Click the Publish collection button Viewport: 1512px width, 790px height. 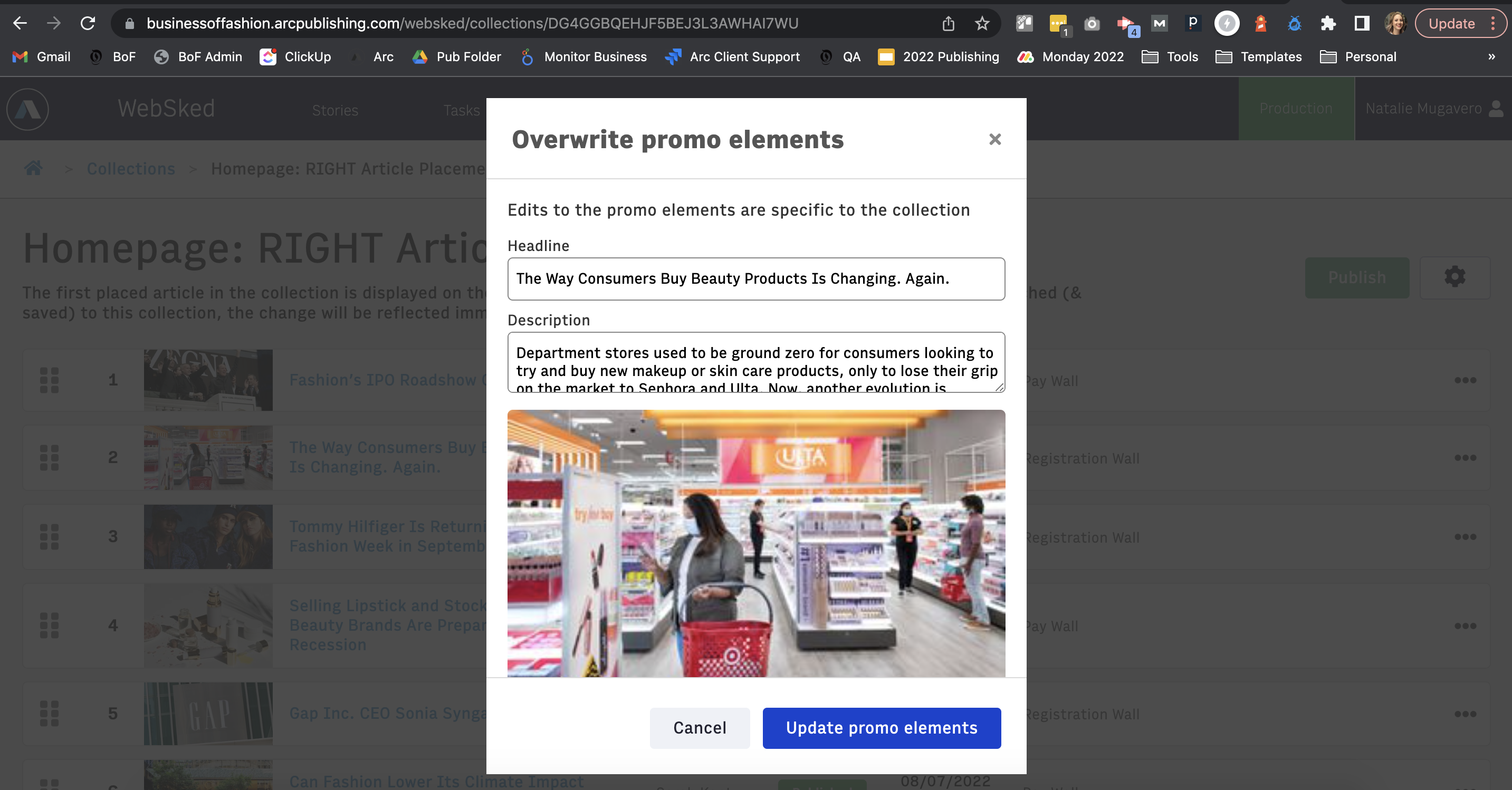1356,277
